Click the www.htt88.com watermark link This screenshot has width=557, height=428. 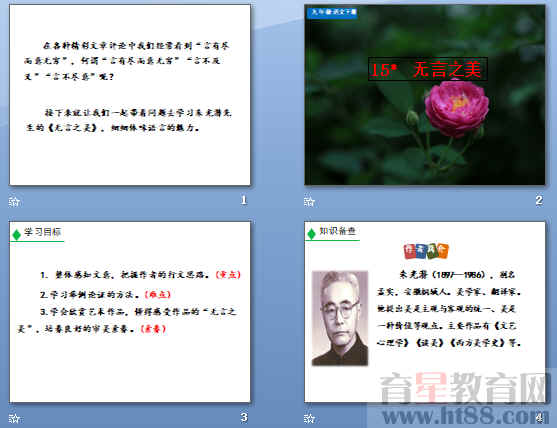[x=461, y=415]
